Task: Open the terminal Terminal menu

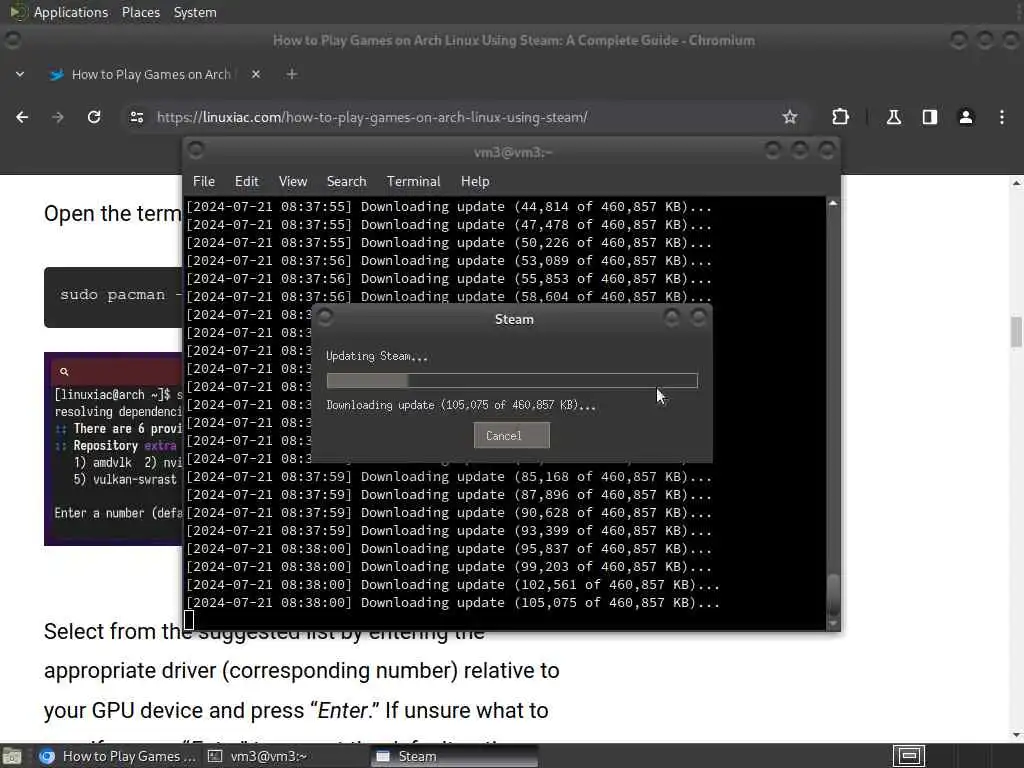Action: tap(413, 182)
